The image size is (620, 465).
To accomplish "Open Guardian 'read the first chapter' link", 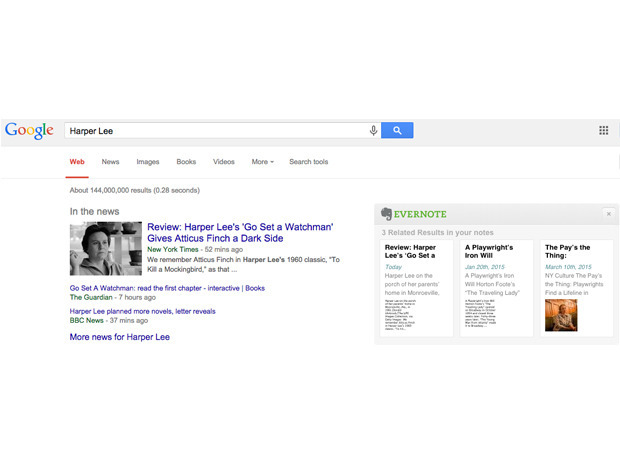I will [167, 288].
